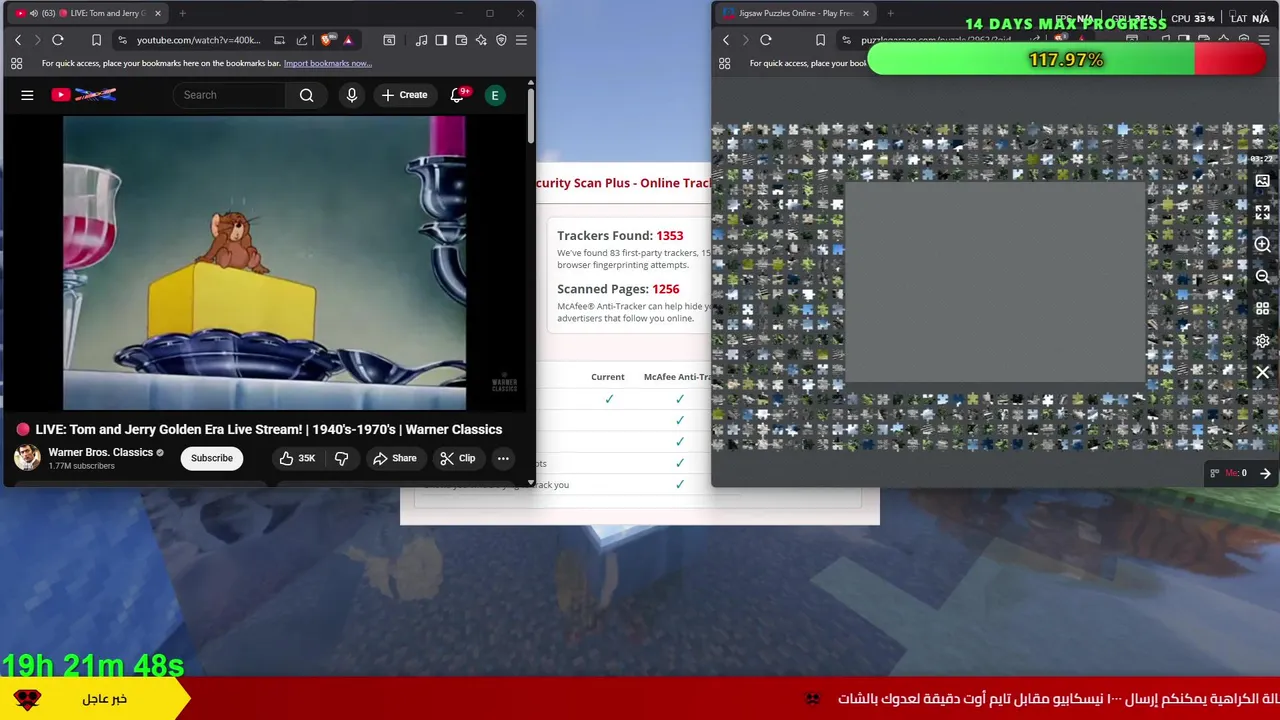Viewport: 1280px width, 720px height.
Task: Click the Scanned Pages 1256 text
Action: click(618, 289)
